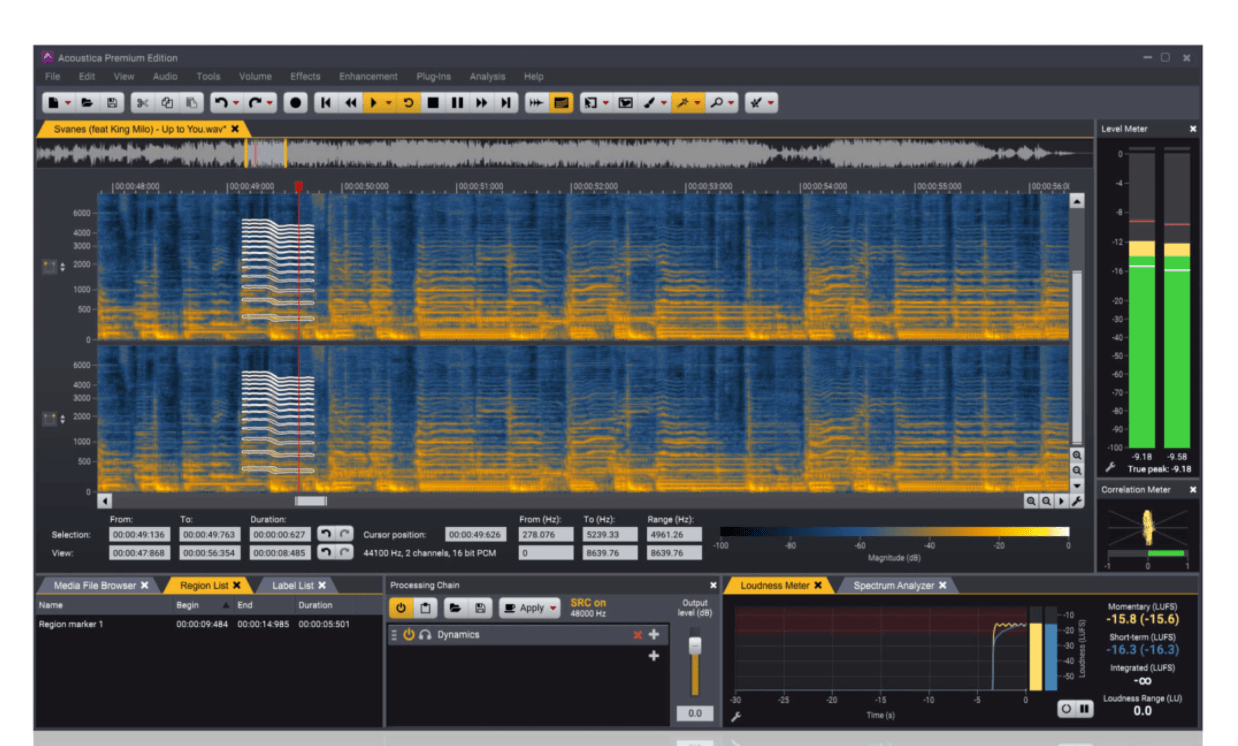The image size is (1238, 746).
Task: Toggle the spectrogram view mode
Action: (561, 102)
